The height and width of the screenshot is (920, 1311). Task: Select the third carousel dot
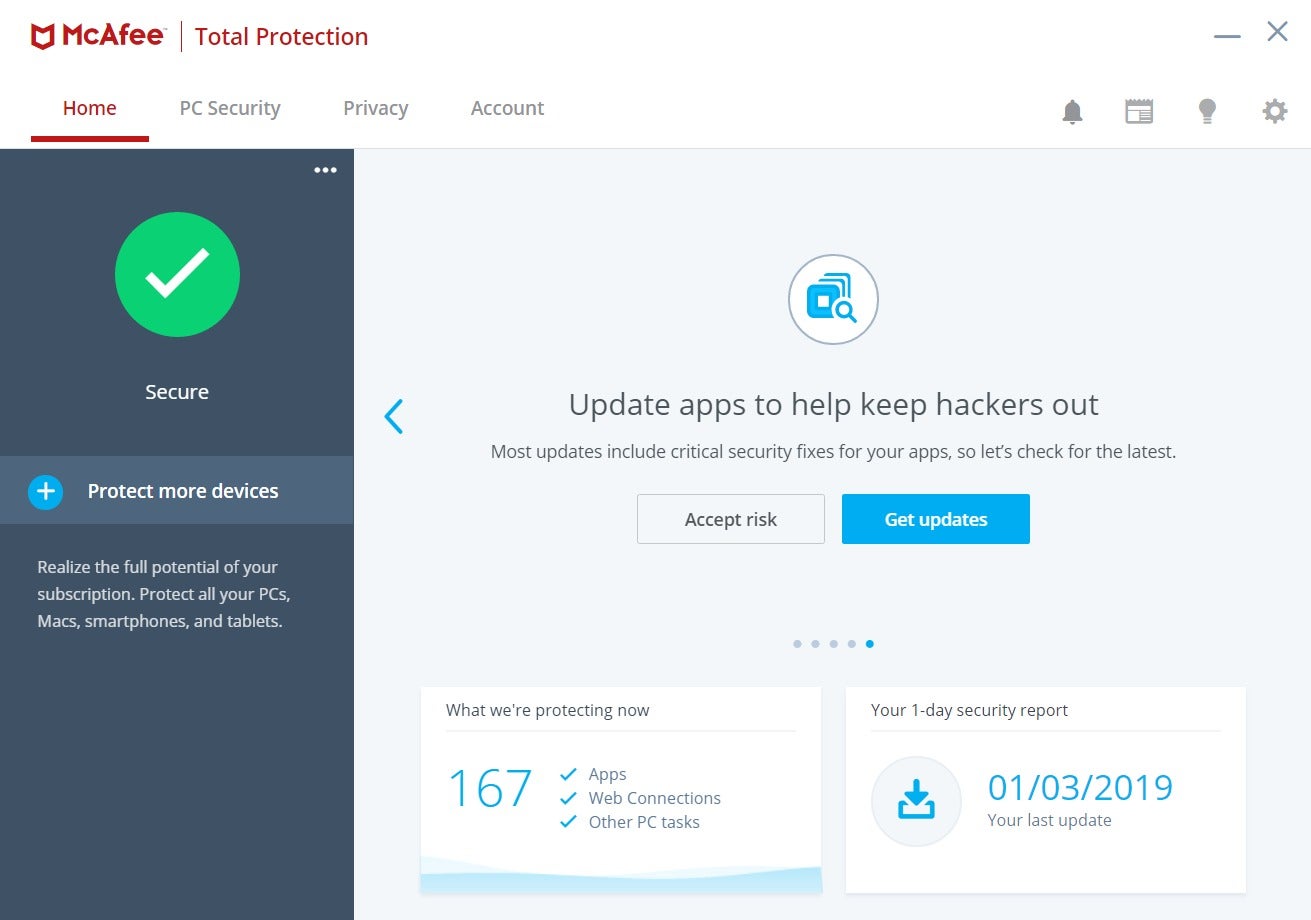coord(833,644)
